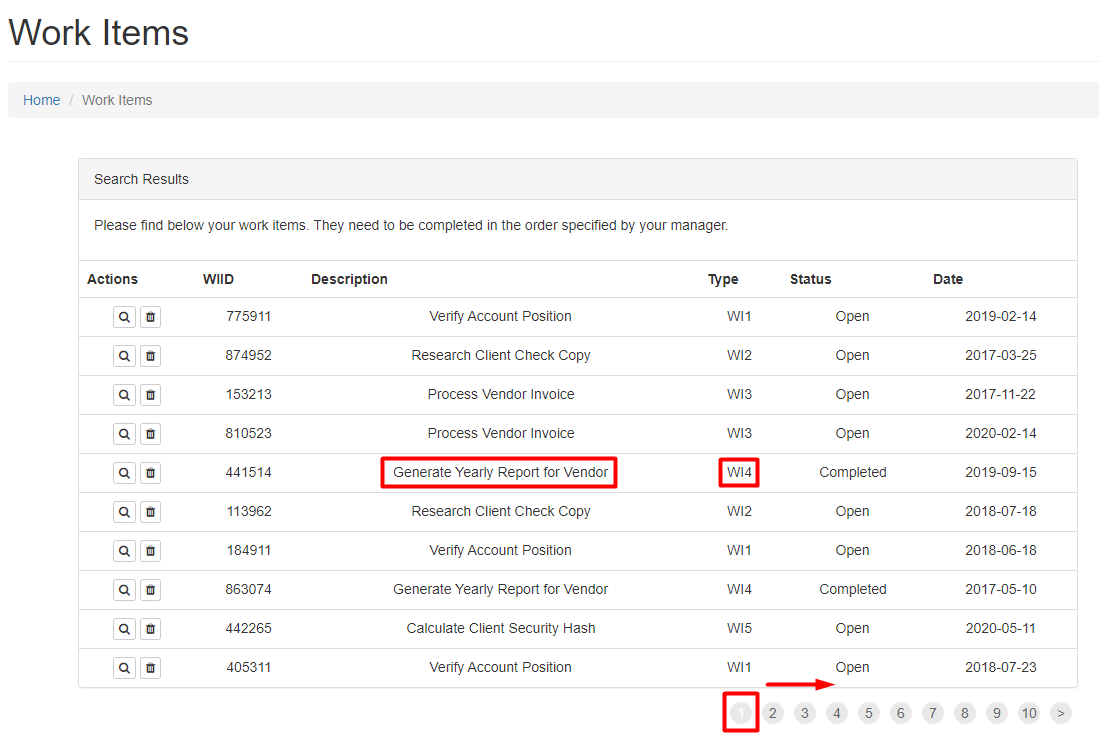Click the Status column header

pyautogui.click(x=810, y=279)
